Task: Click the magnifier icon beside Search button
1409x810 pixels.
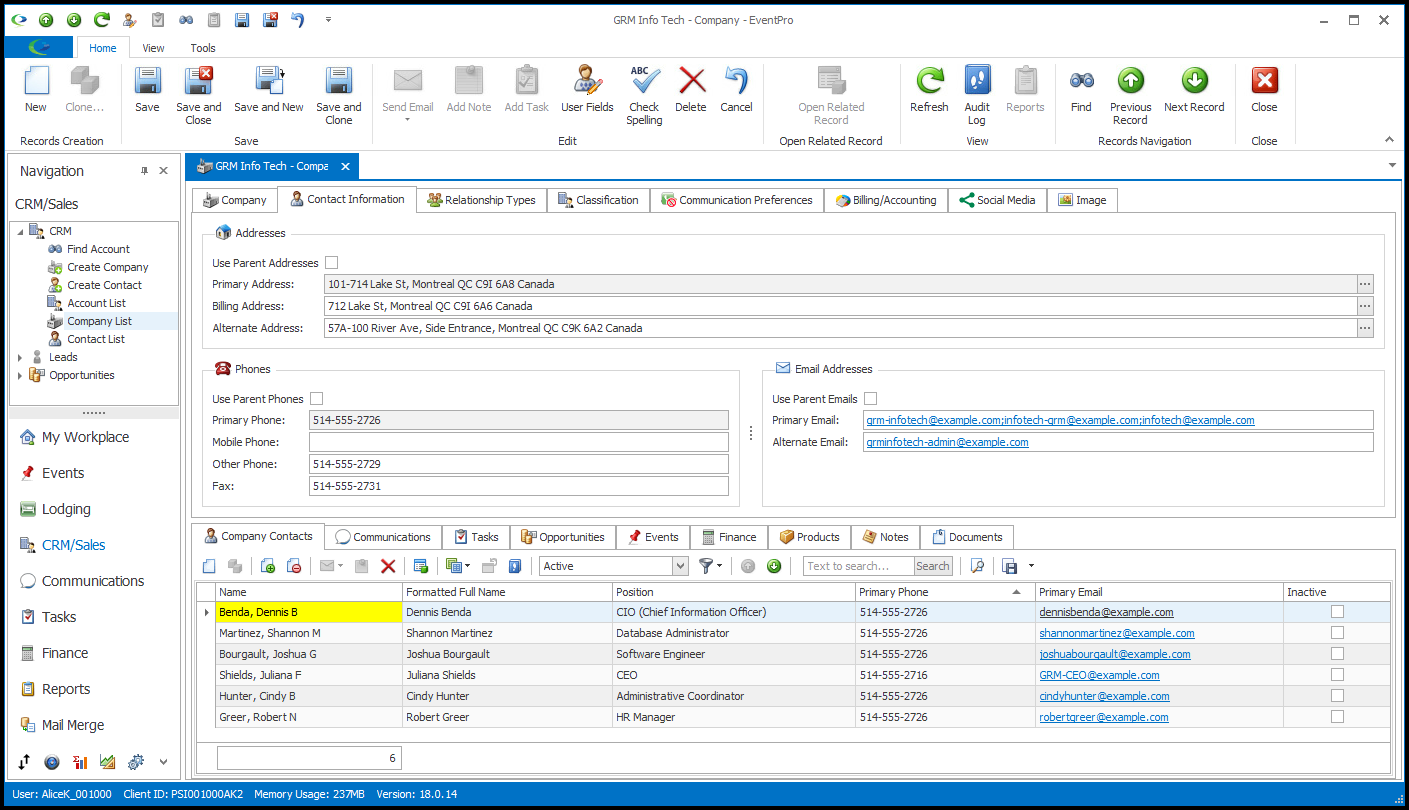Action: (977, 566)
